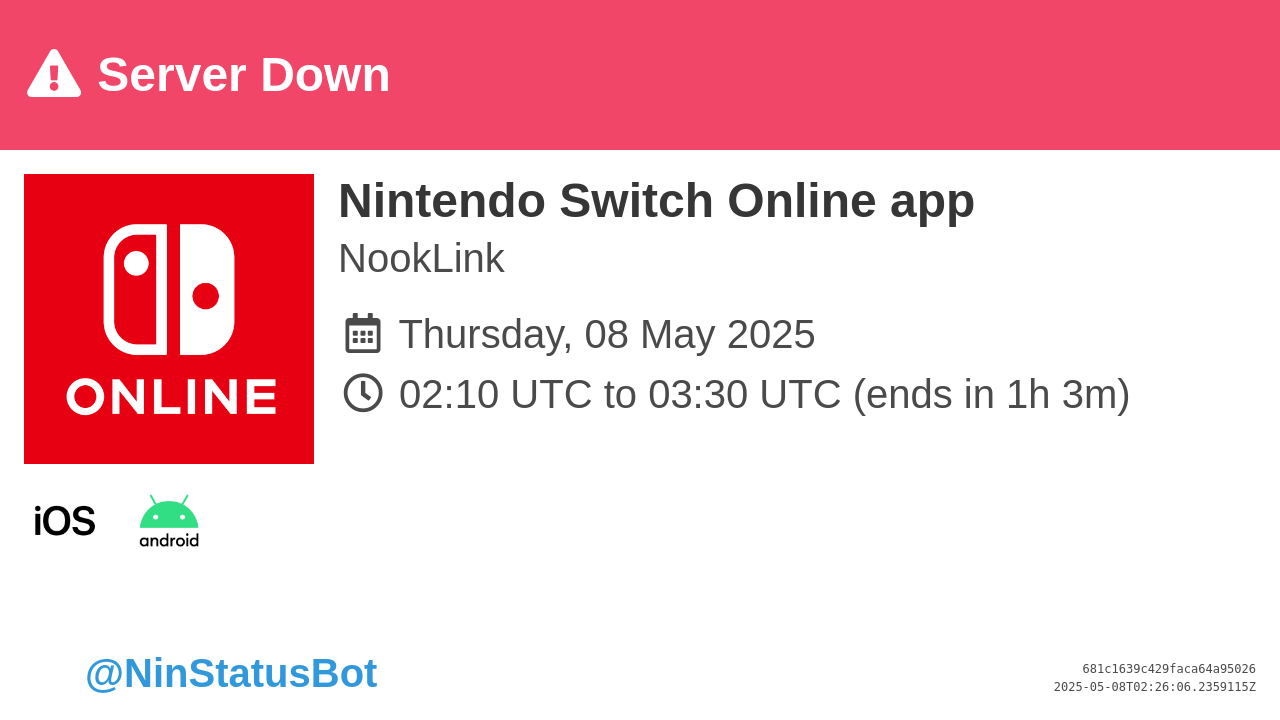This screenshot has height=720, width=1280.
Task: Select the Android robot head icon
Action: pos(169,511)
